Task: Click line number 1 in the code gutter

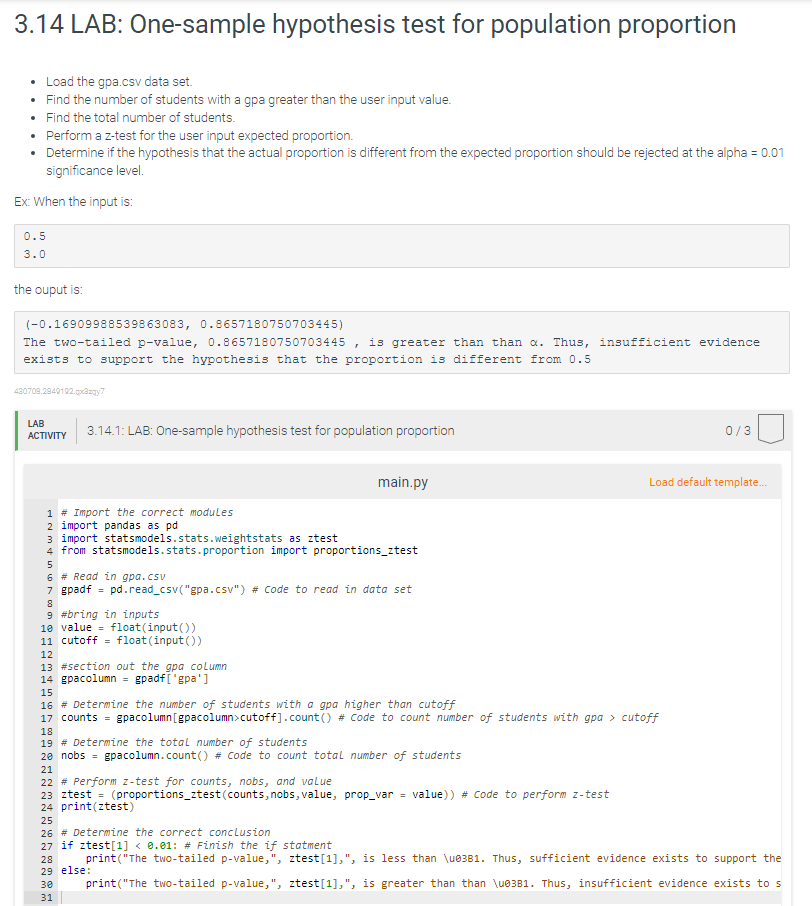Action: [x=48, y=512]
